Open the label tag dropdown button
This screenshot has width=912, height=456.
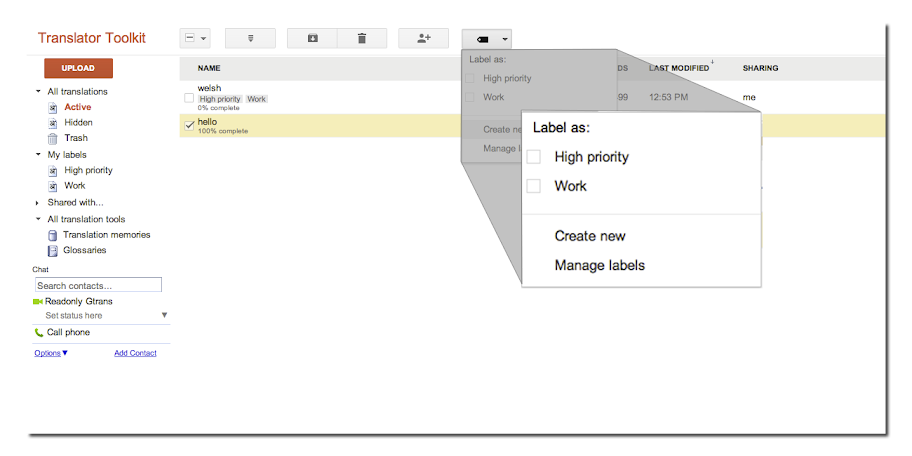(487, 39)
